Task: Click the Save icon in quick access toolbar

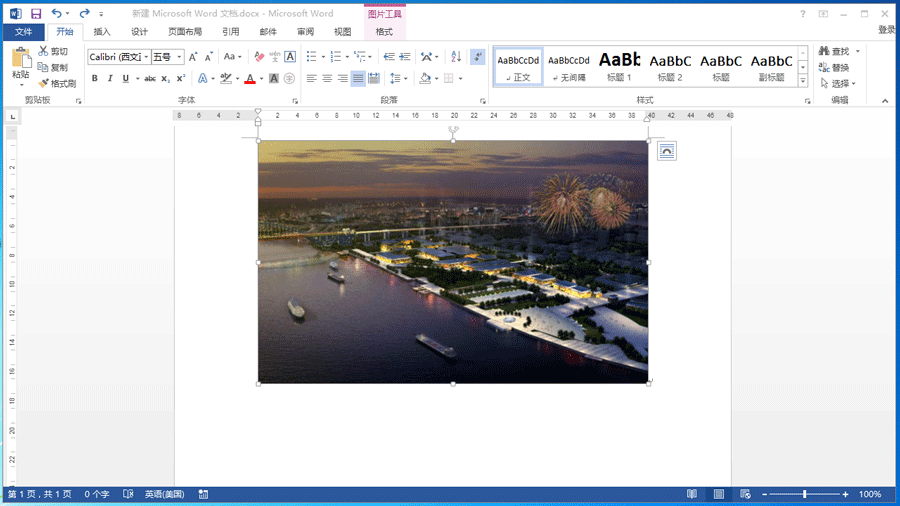Action: pos(36,14)
